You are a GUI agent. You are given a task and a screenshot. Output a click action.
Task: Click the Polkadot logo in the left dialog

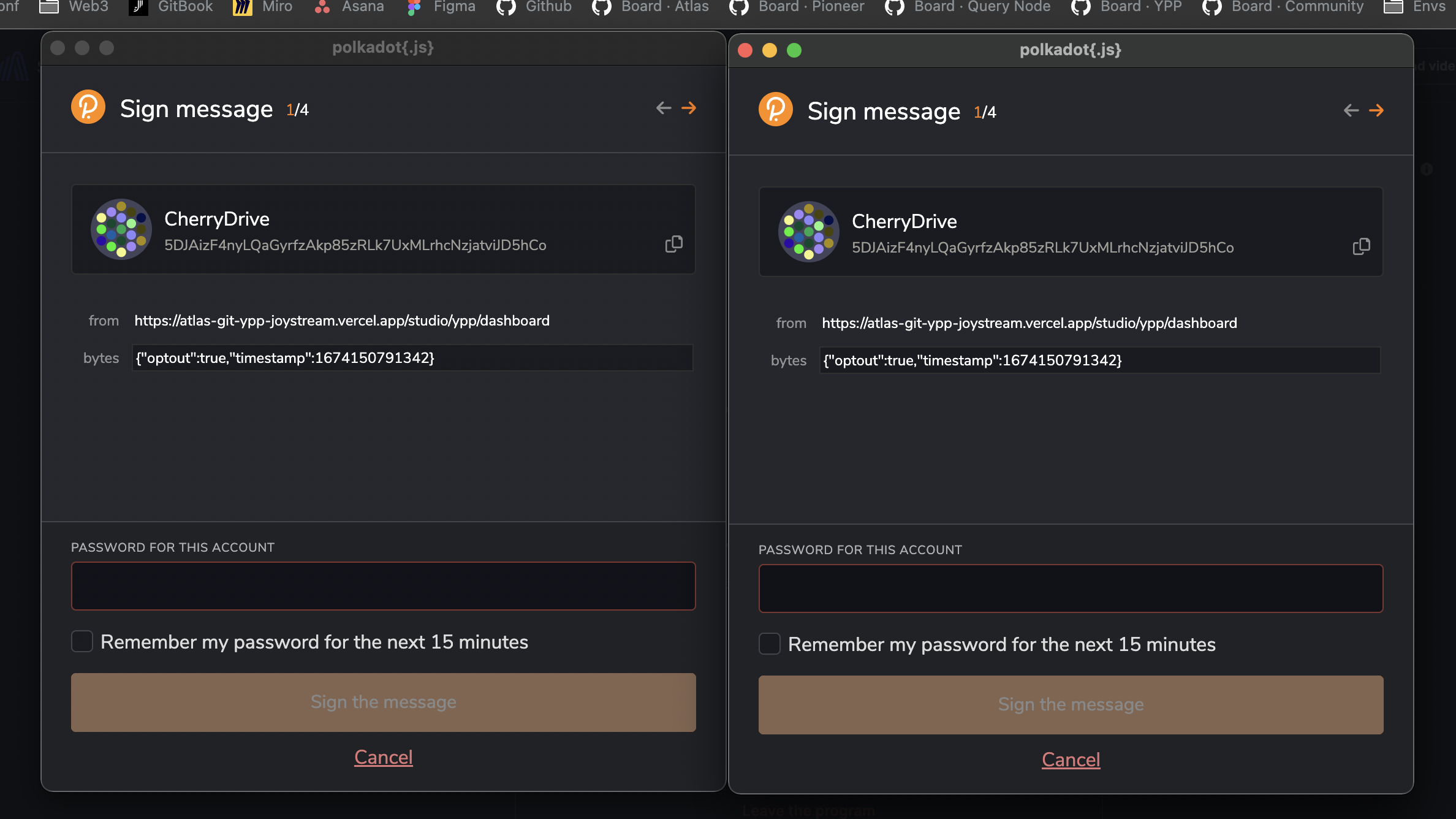click(88, 107)
